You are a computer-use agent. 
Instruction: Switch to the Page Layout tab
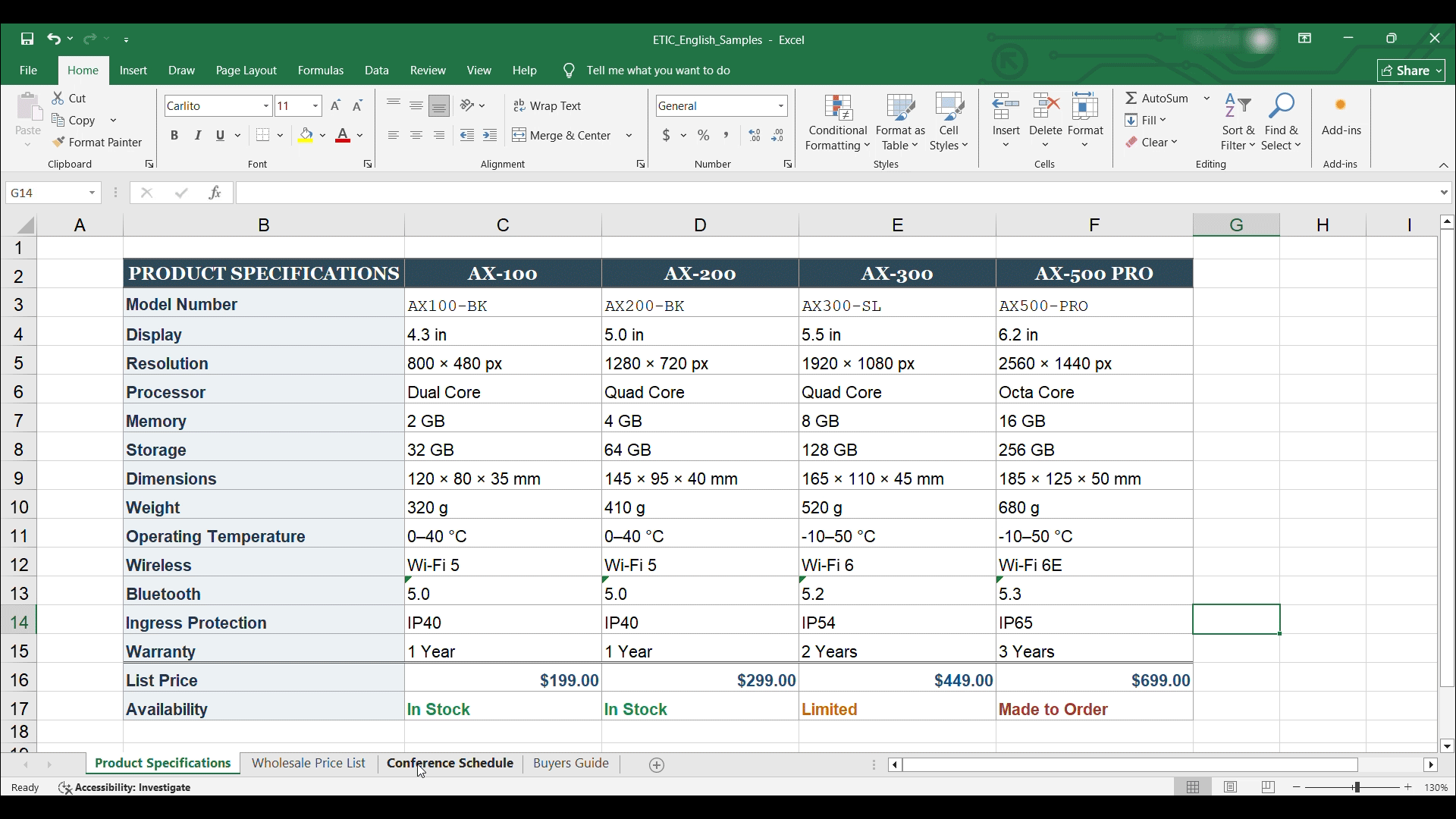coord(246,71)
